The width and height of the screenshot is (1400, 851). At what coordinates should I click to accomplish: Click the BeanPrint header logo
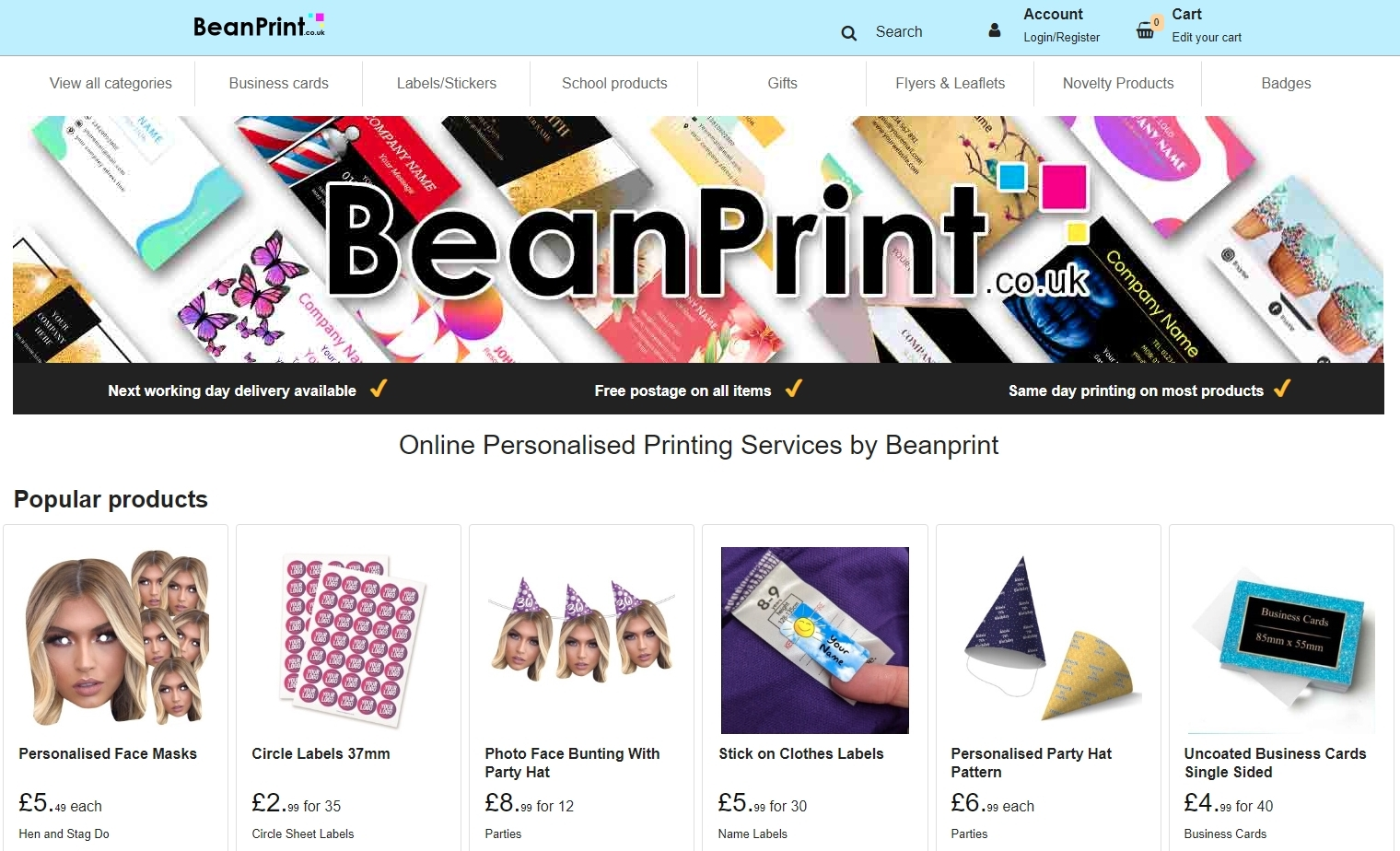259,26
